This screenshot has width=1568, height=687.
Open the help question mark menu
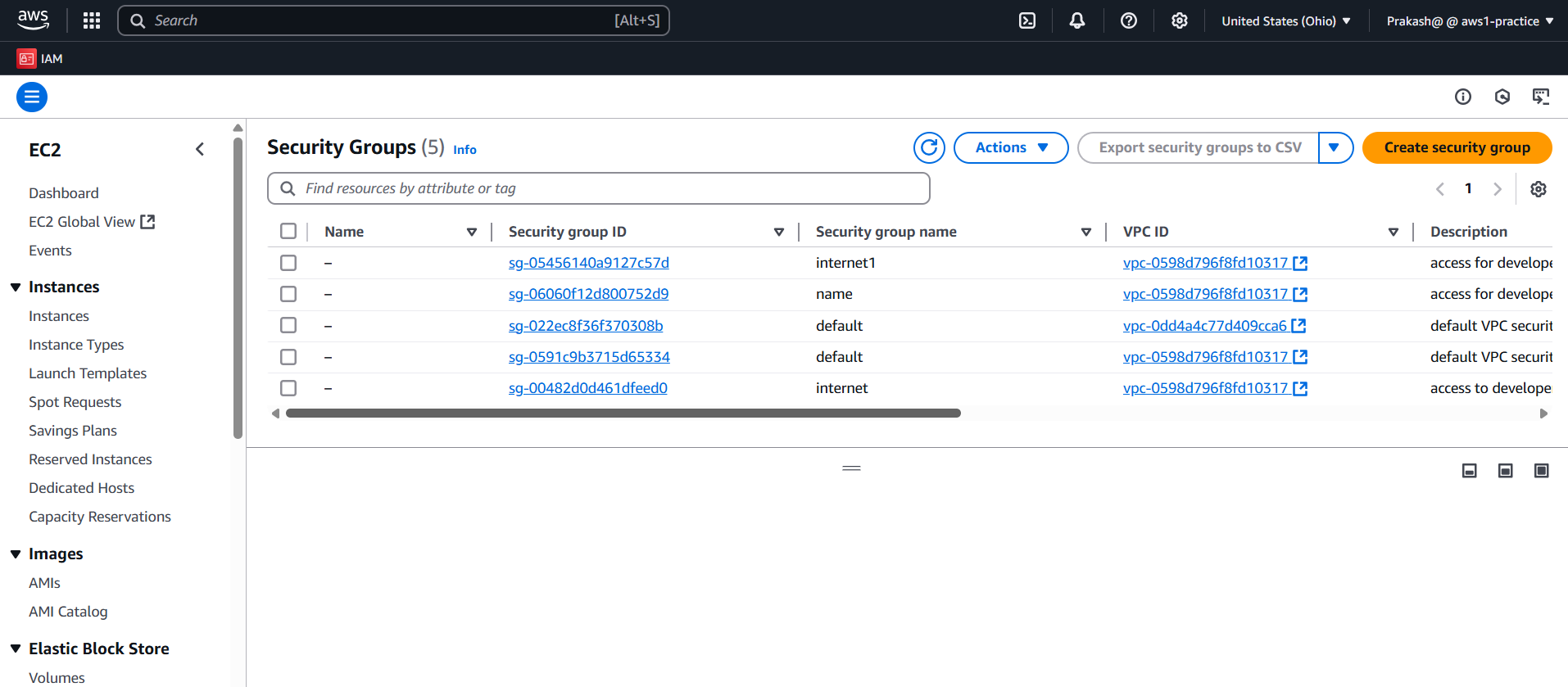tap(1129, 20)
